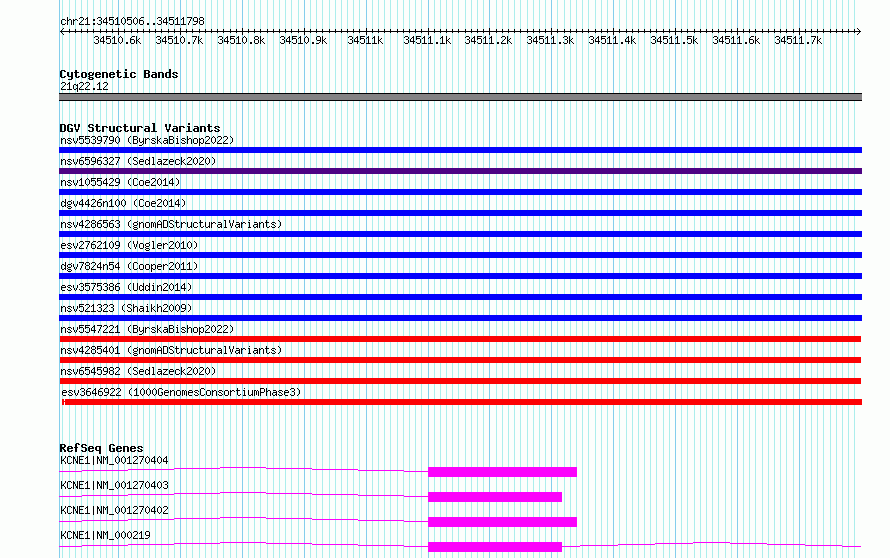This screenshot has height=558, width=890.
Task: Click ruler position 34510.9k
Action: pos(303,40)
